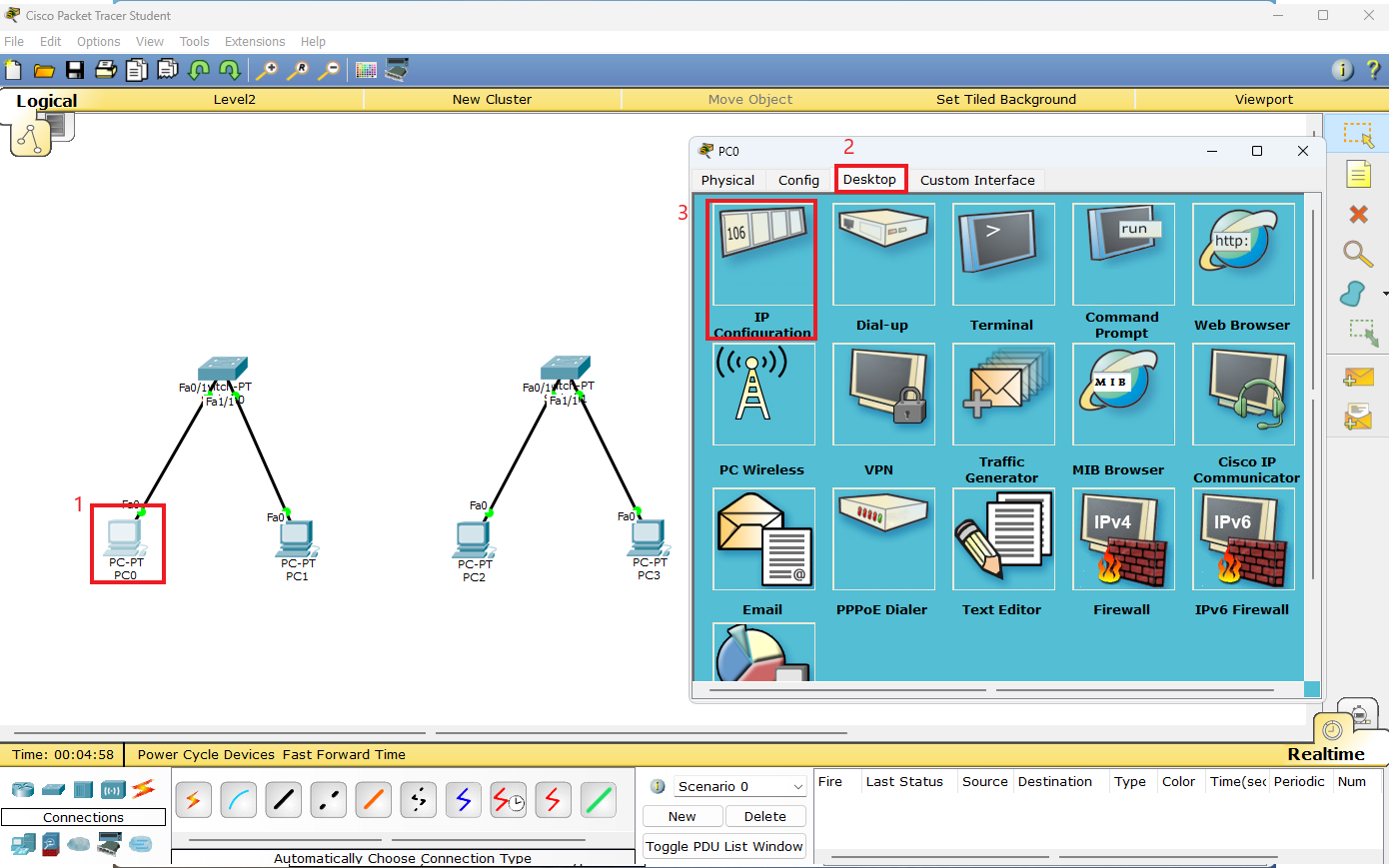Open the Dial-up utility
The height and width of the screenshot is (868, 1389).
(883, 255)
